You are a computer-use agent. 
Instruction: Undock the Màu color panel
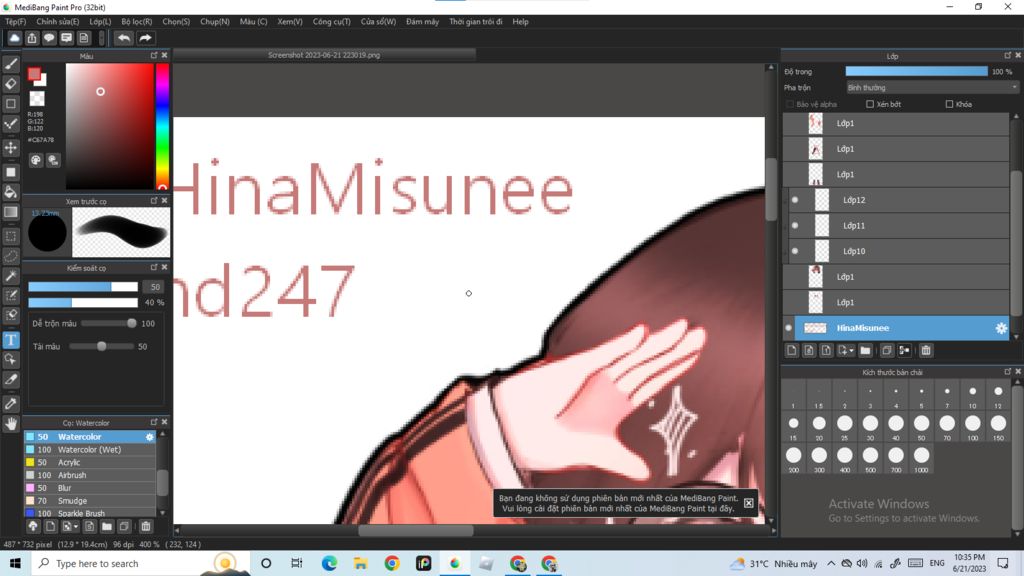tap(154, 56)
